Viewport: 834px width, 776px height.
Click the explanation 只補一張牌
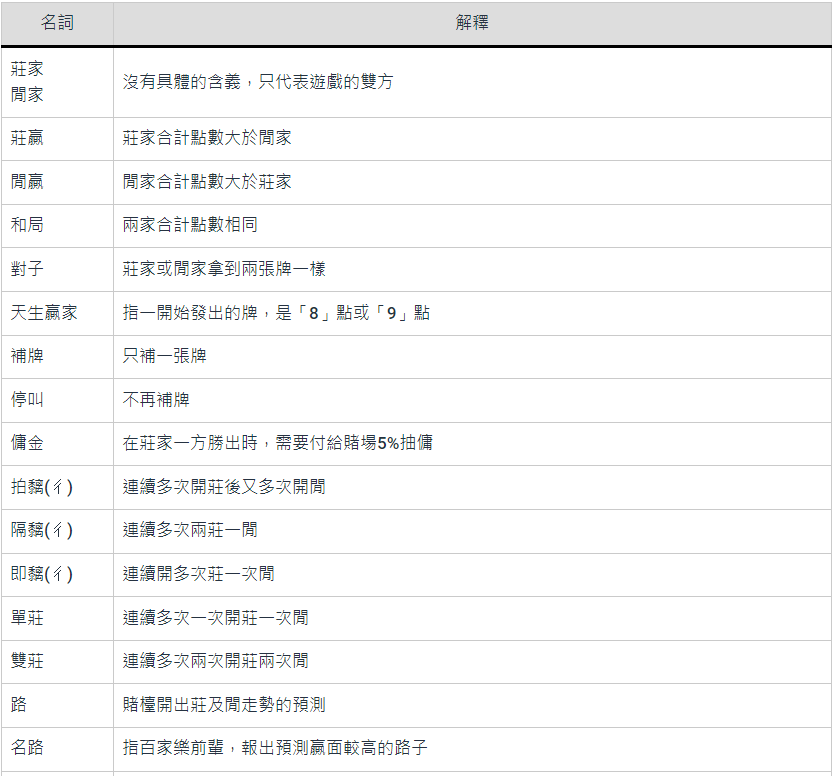[165, 356]
